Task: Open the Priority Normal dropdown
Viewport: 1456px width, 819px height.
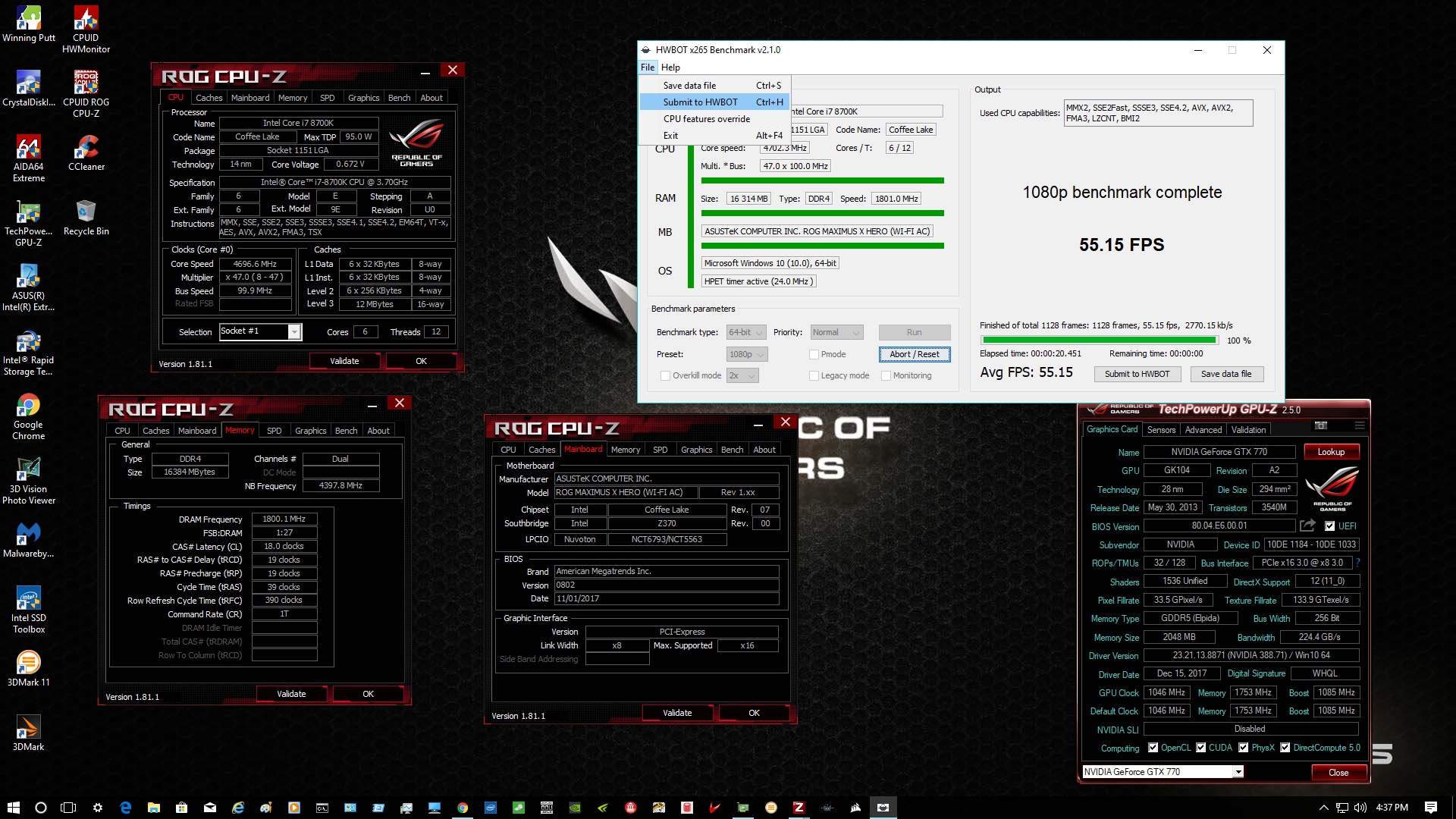Action: pyautogui.click(x=836, y=332)
